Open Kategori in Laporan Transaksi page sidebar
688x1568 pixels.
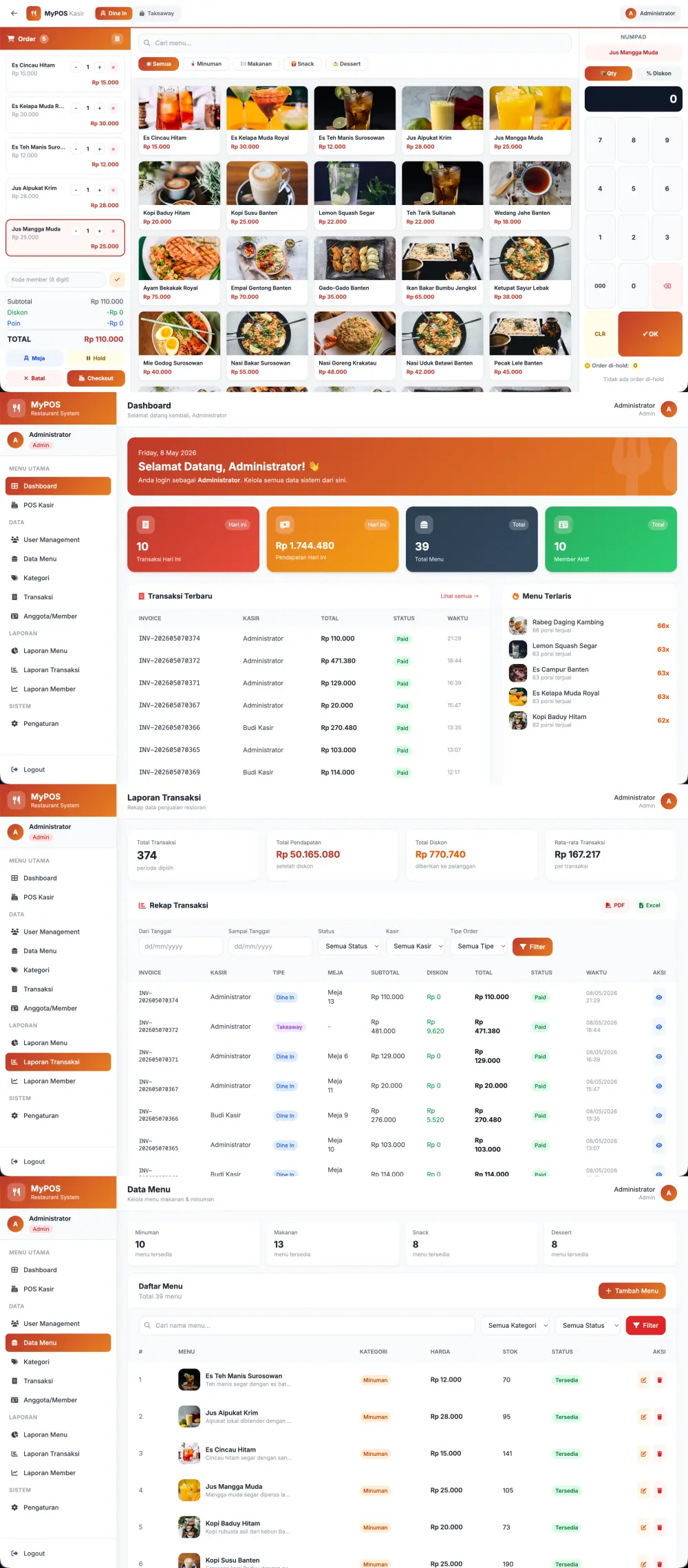(58, 970)
